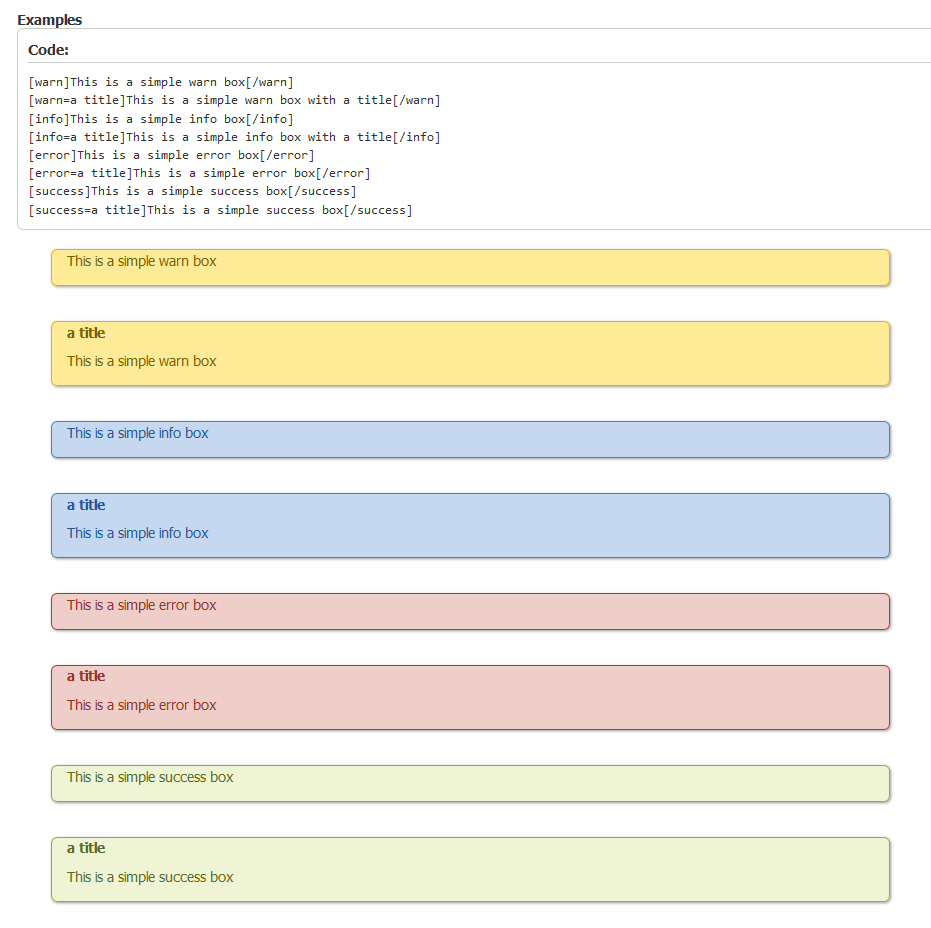Image resolution: width=931 pixels, height=928 pixels.
Task: Click the 'Code:' label in code block
Action: (48, 50)
